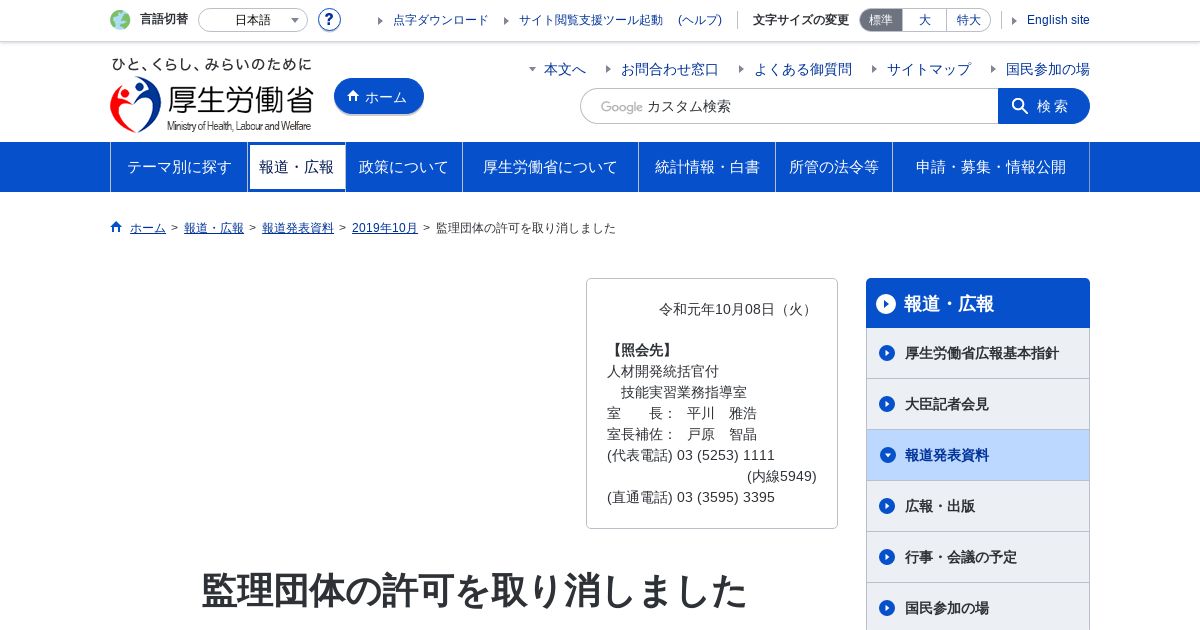
Task: Open the (ヘルプ) link
Action: (700, 20)
